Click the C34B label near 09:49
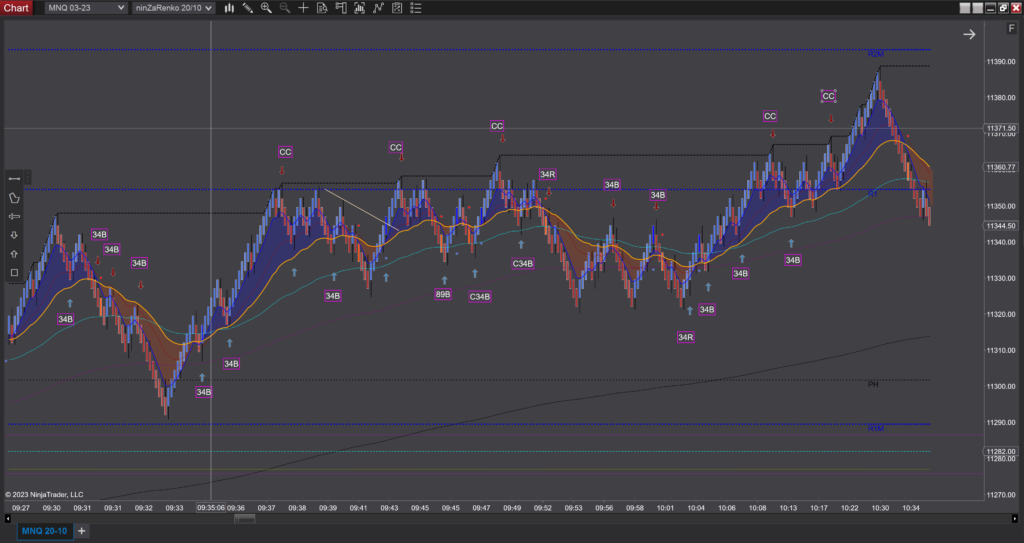1024x543 pixels. [522, 264]
